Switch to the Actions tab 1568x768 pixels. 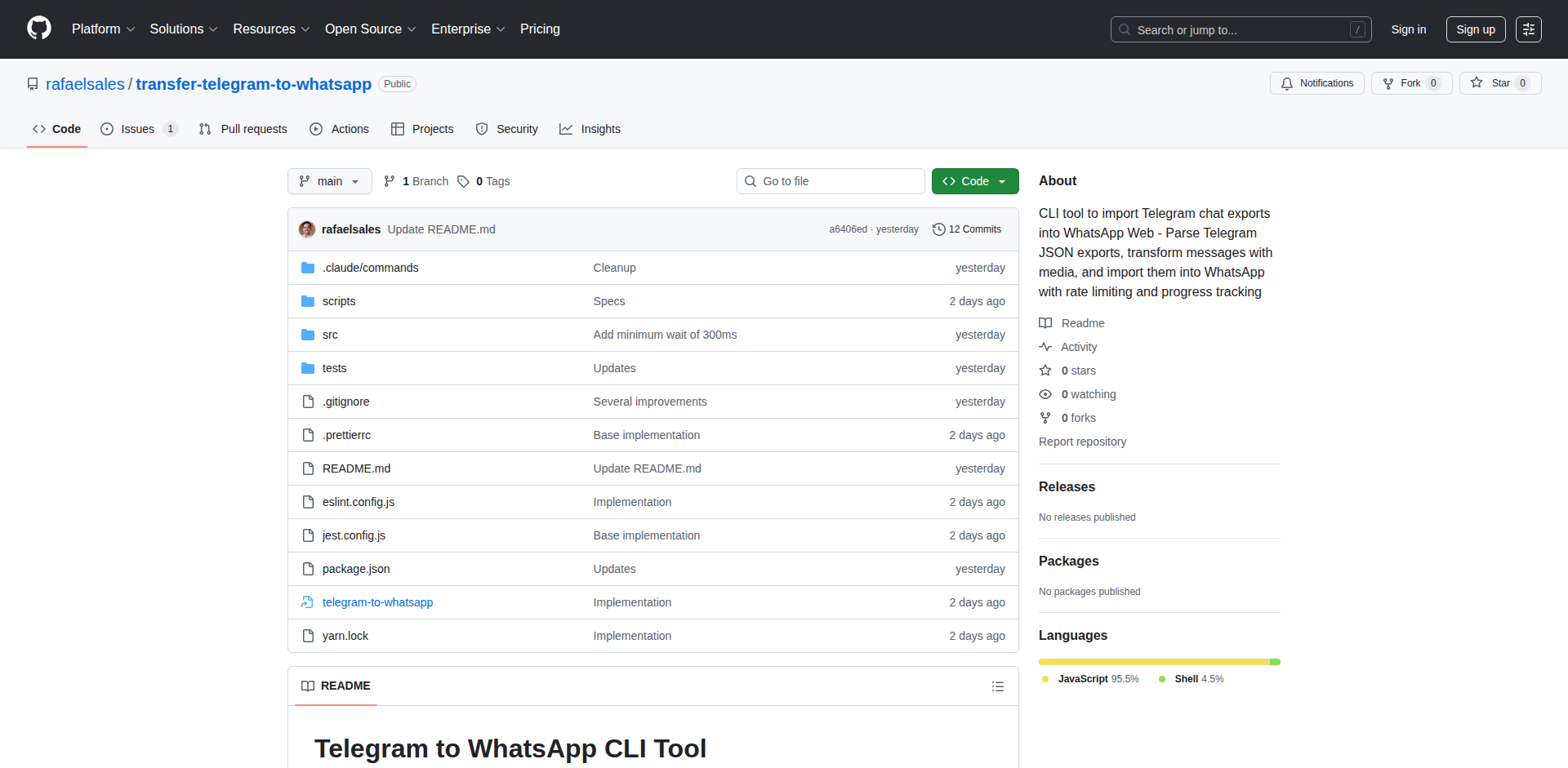coord(339,129)
